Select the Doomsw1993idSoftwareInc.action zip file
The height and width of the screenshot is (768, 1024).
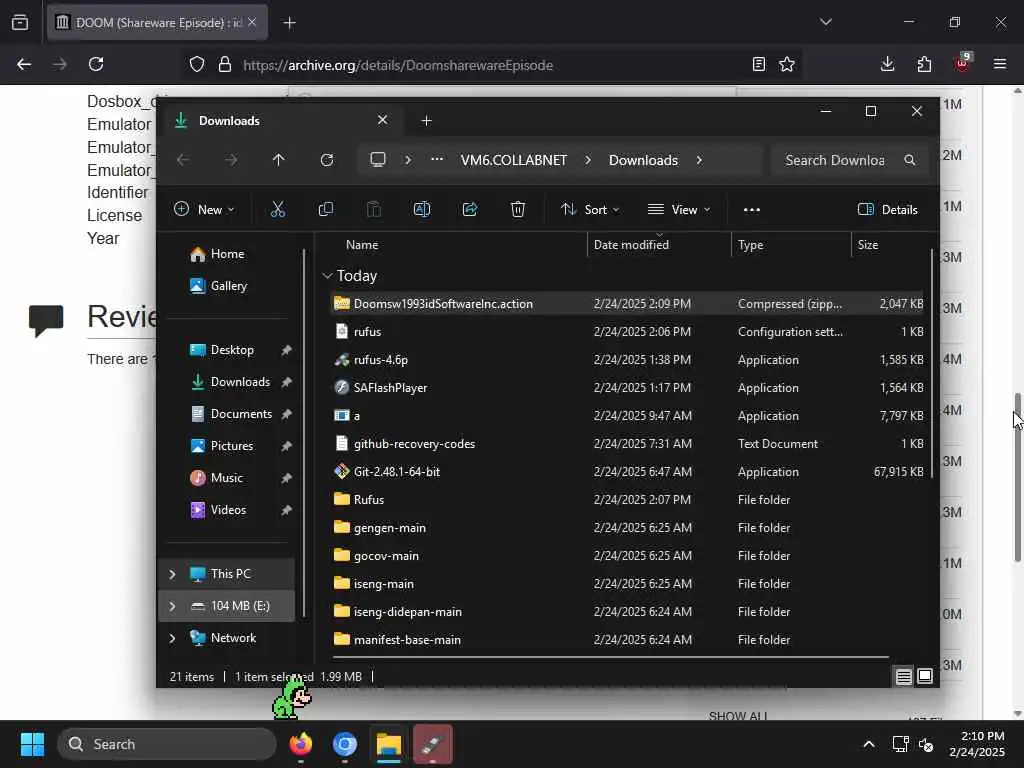(627, 304)
